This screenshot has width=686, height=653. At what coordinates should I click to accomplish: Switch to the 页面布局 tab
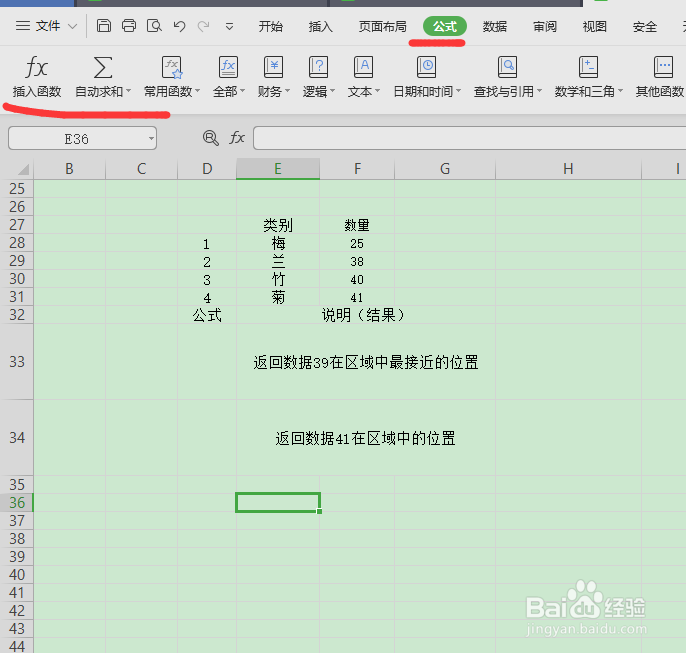coord(382,26)
